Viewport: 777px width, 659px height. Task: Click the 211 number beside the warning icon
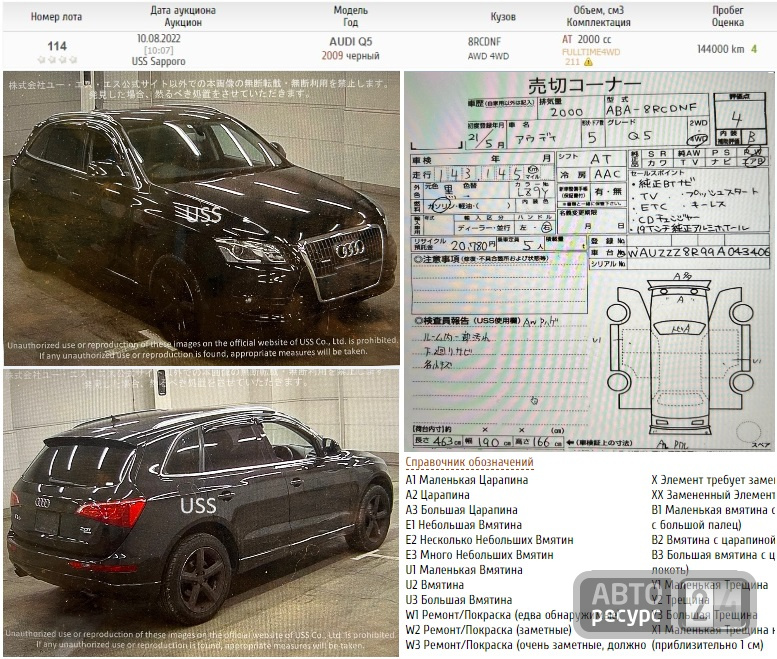click(572, 62)
